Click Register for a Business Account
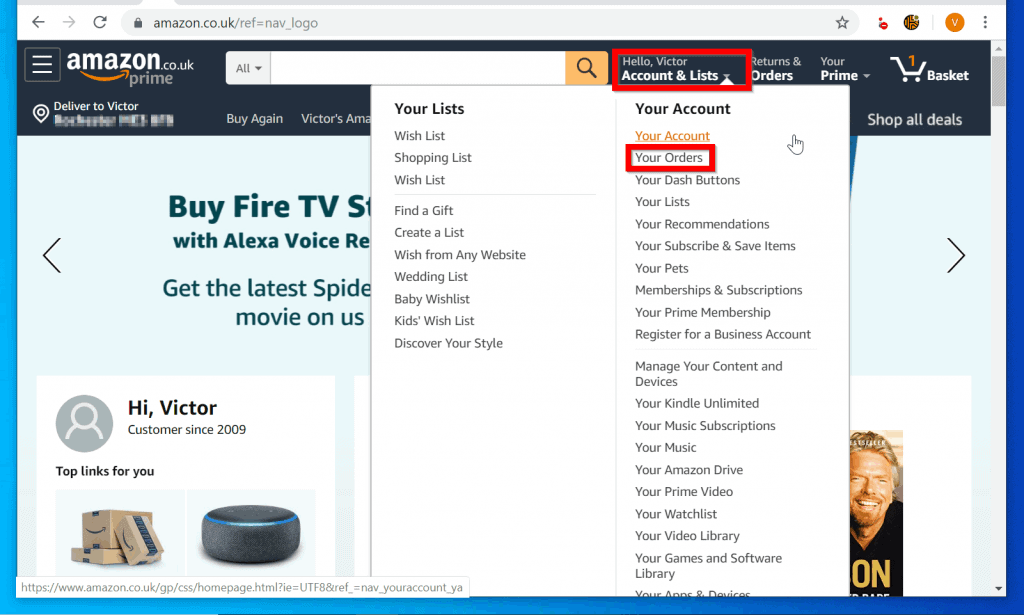1024x615 pixels. [723, 334]
